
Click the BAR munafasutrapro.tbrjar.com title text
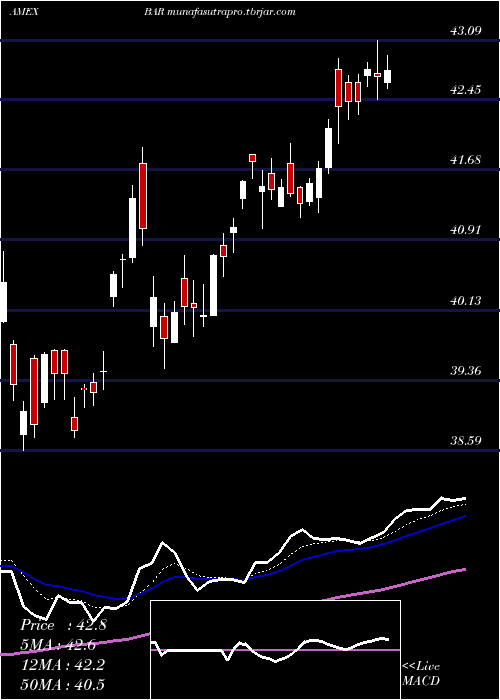tap(219, 12)
